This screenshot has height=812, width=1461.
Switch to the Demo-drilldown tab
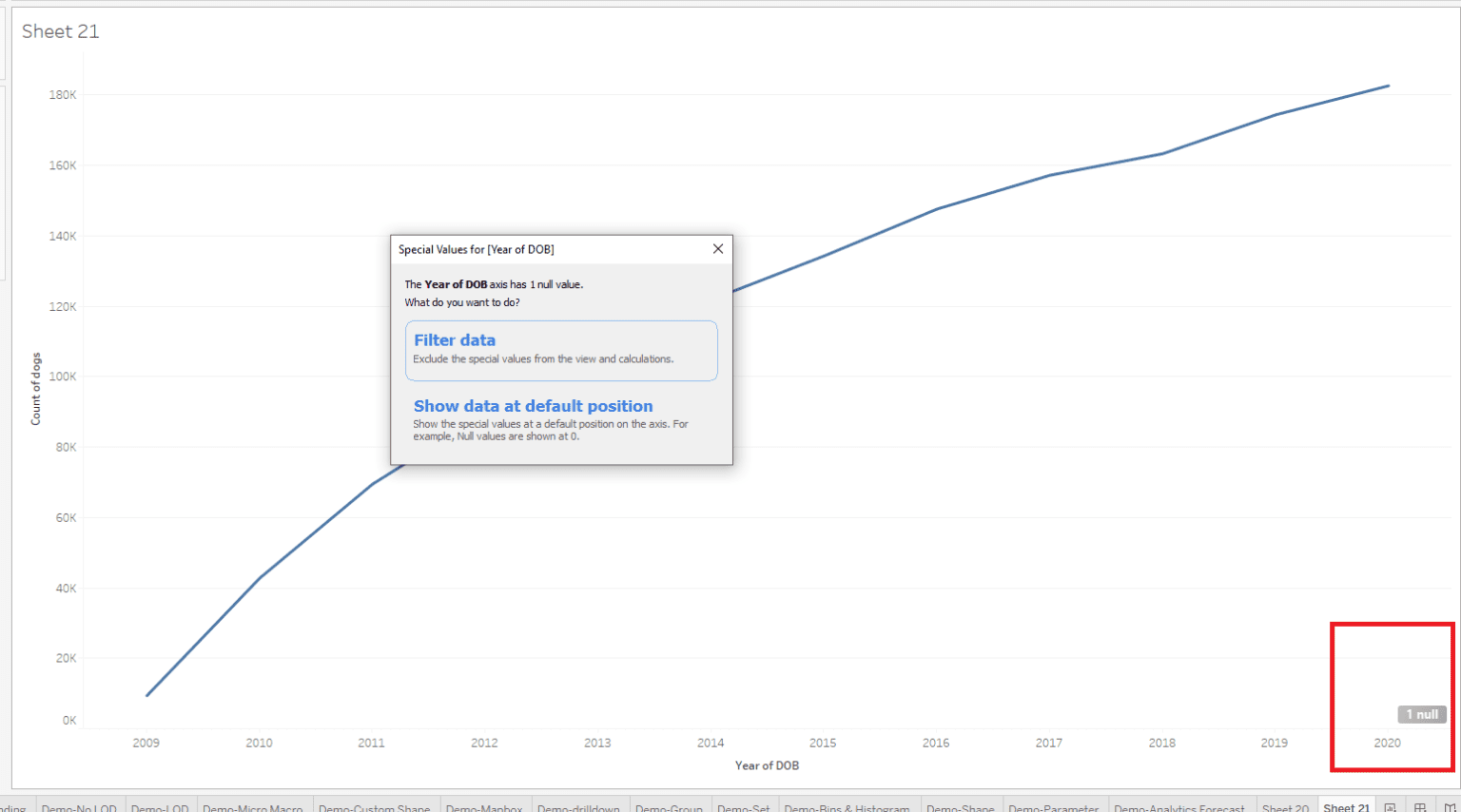(x=580, y=809)
